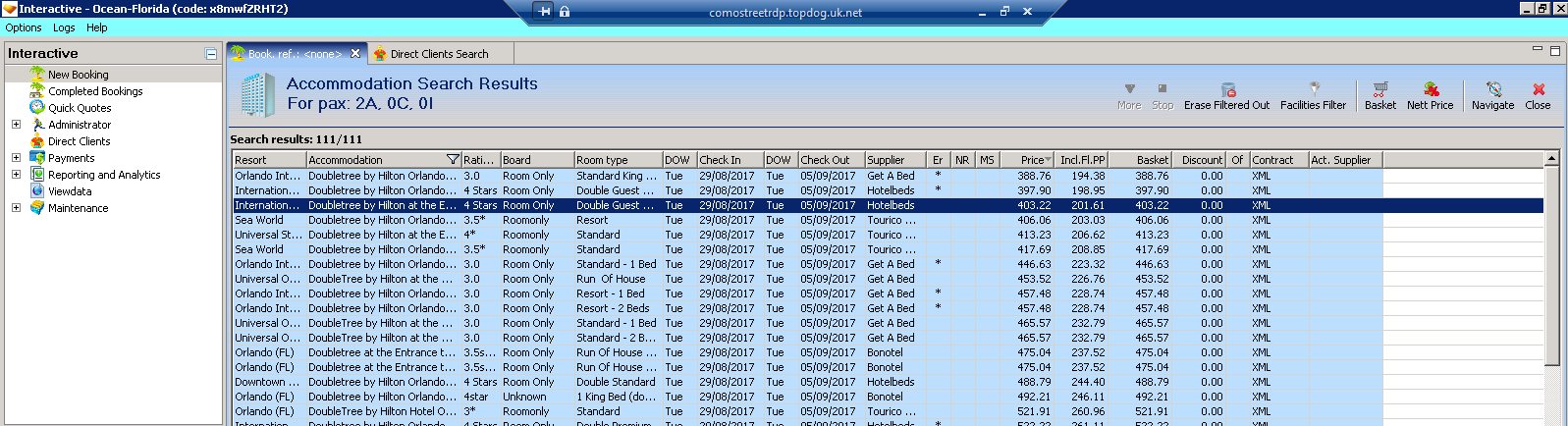Screen dimensions: 1568x426
Task: Open the Options menu
Action: tap(24, 27)
